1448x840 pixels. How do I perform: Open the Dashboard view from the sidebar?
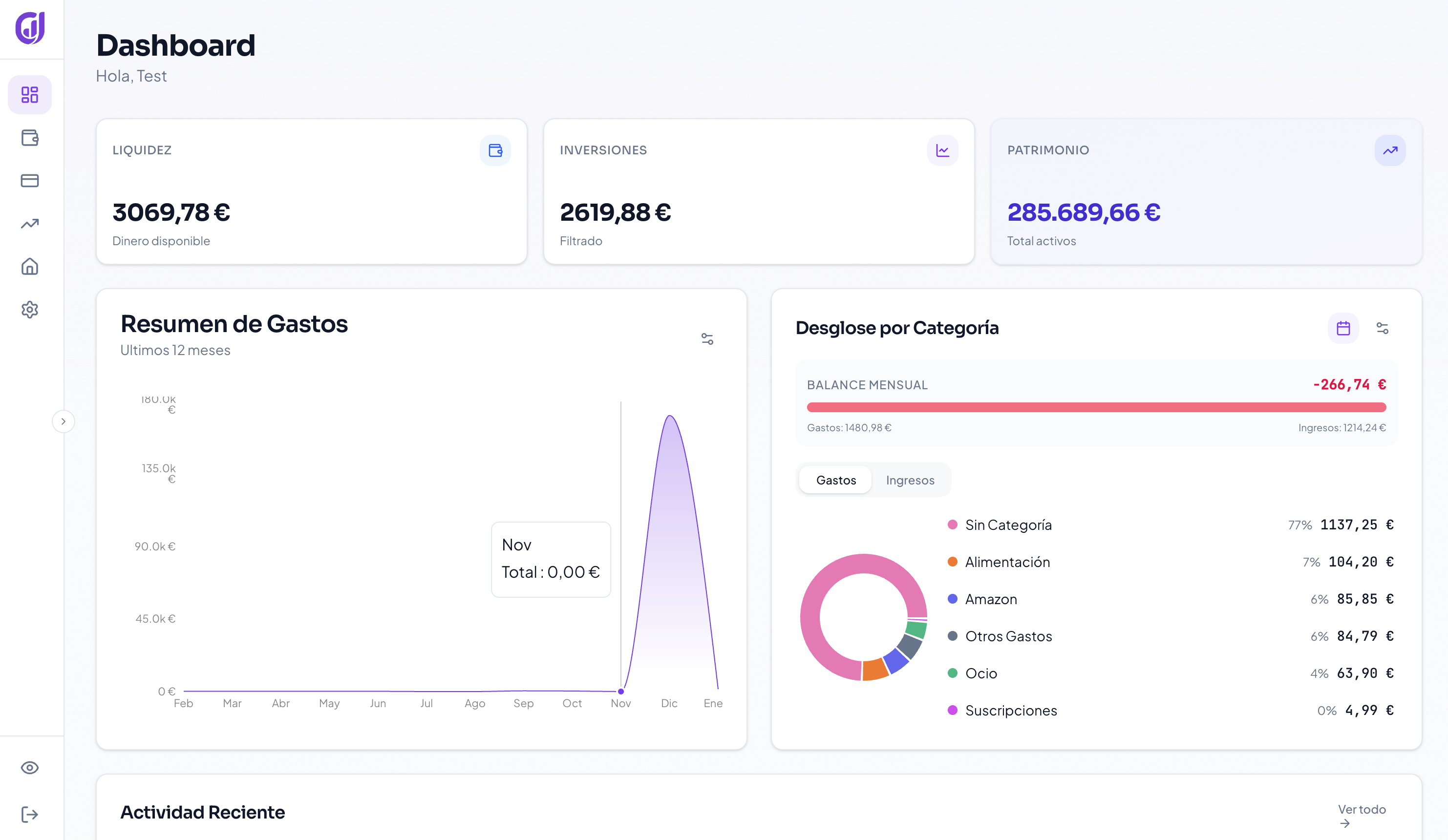(29, 94)
